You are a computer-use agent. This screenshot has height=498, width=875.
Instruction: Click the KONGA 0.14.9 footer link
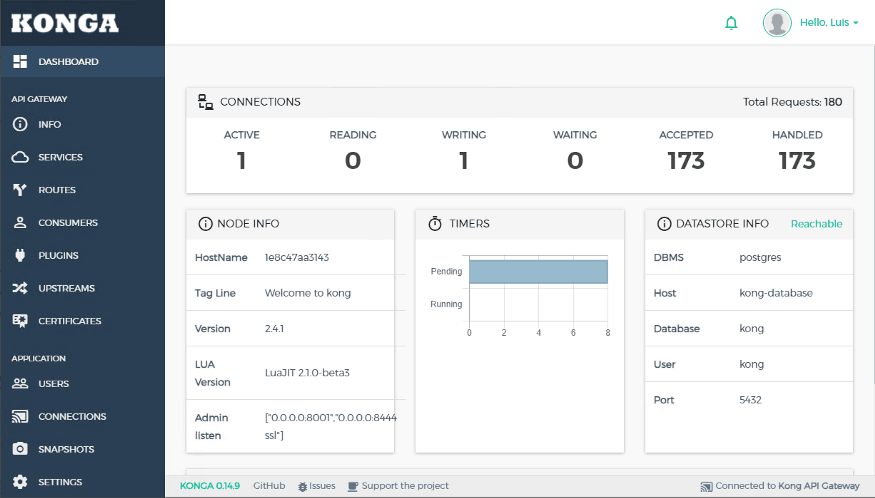click(210, 486)
